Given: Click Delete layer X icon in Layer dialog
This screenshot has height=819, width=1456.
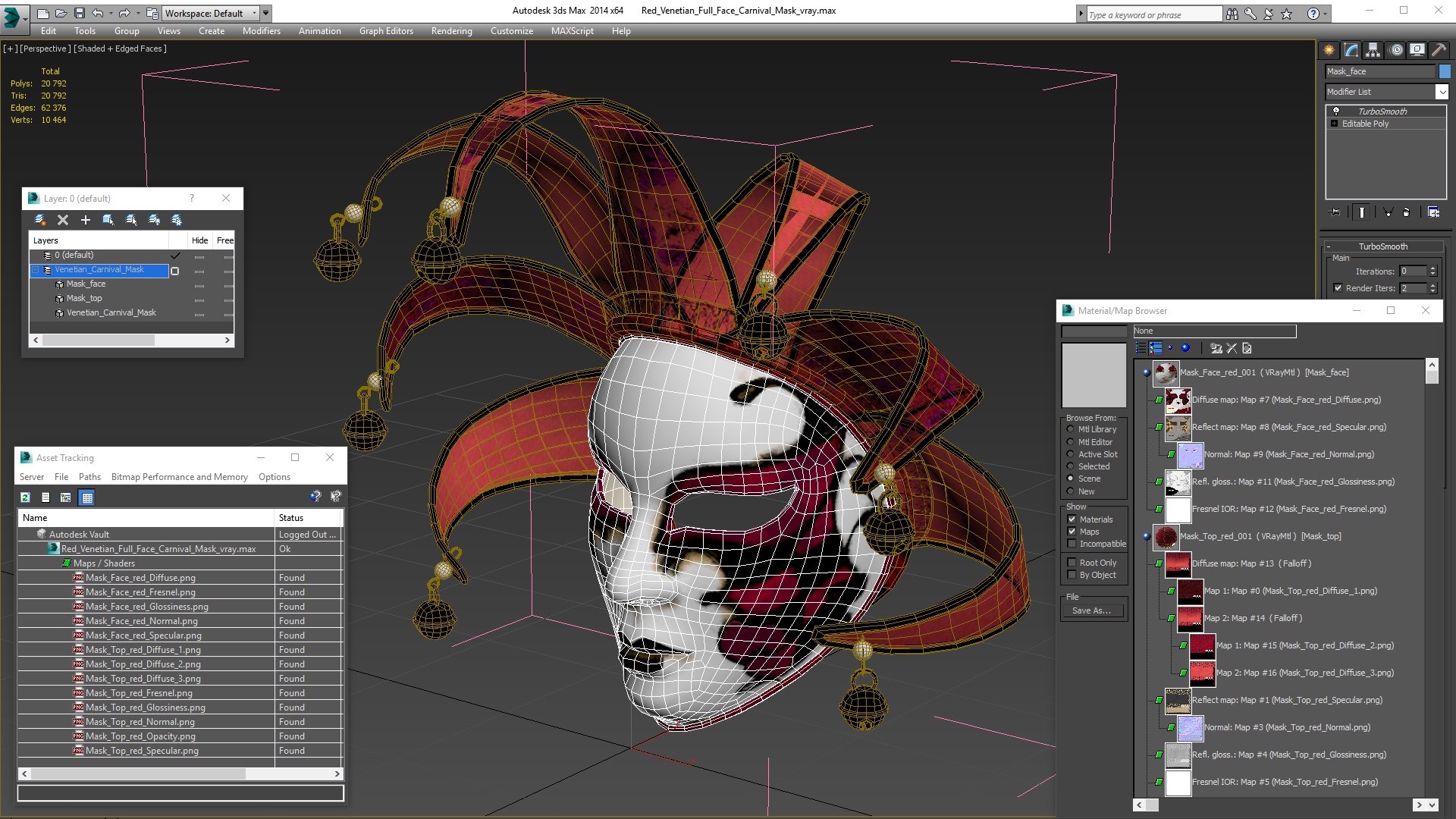Looking at the screenshot, I should (x=63, y=220).
